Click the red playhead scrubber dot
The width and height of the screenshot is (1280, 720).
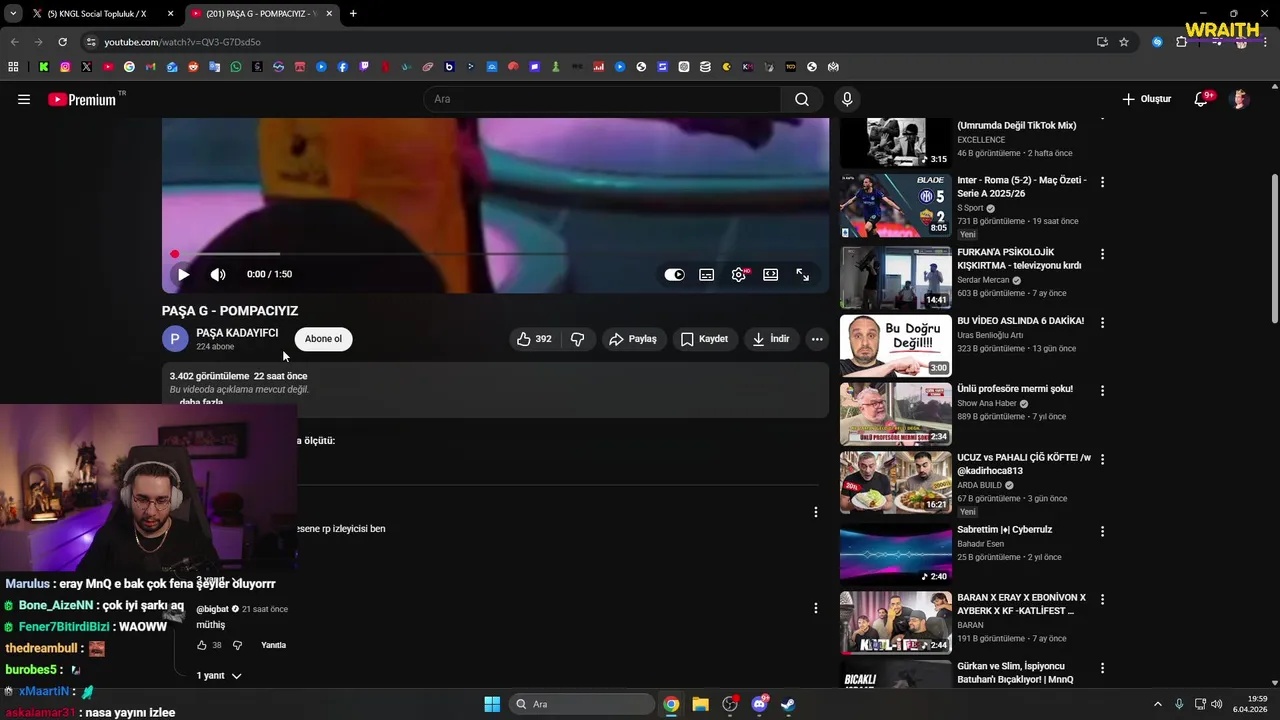click(174, 254)
